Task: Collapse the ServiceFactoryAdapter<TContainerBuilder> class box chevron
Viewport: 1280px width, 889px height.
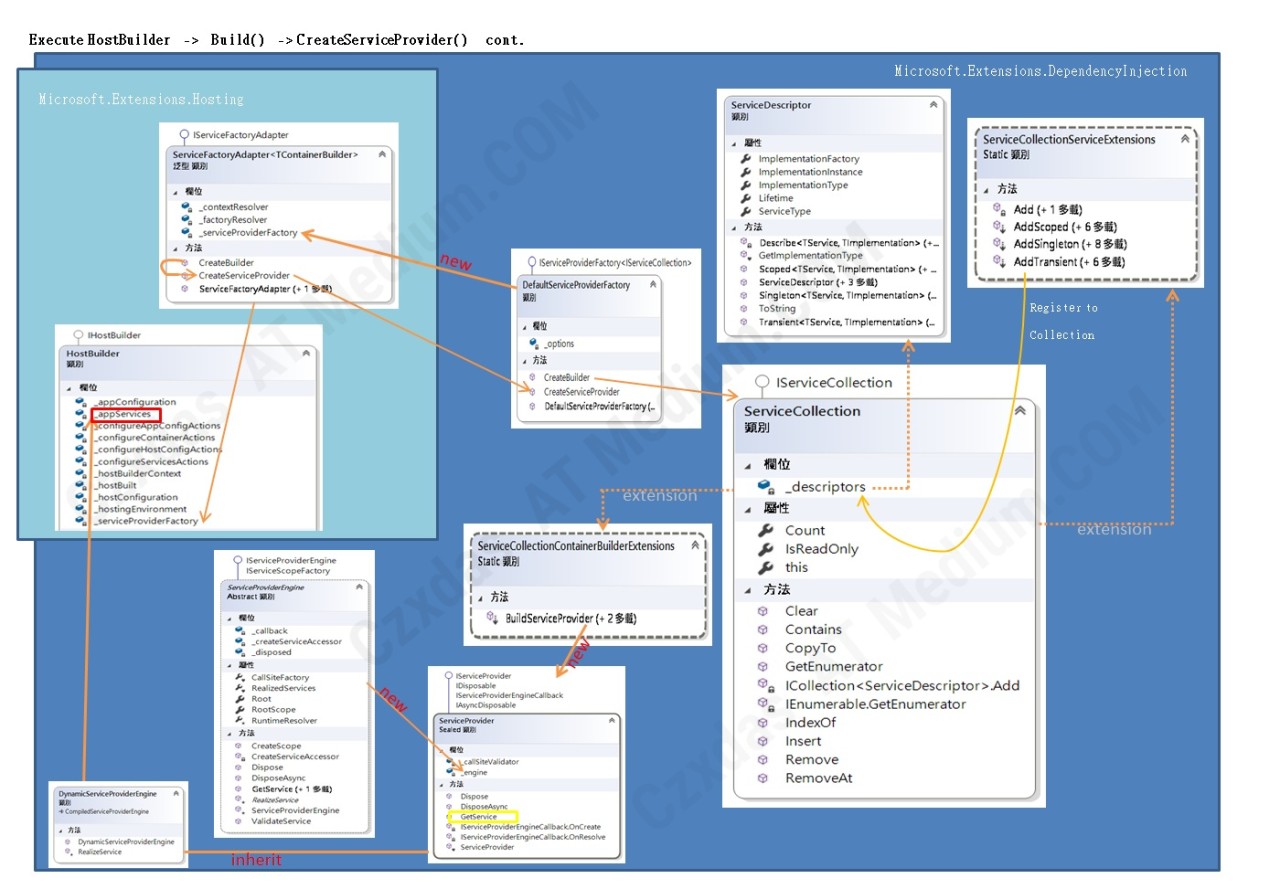Action: click(x=381, y=155)
